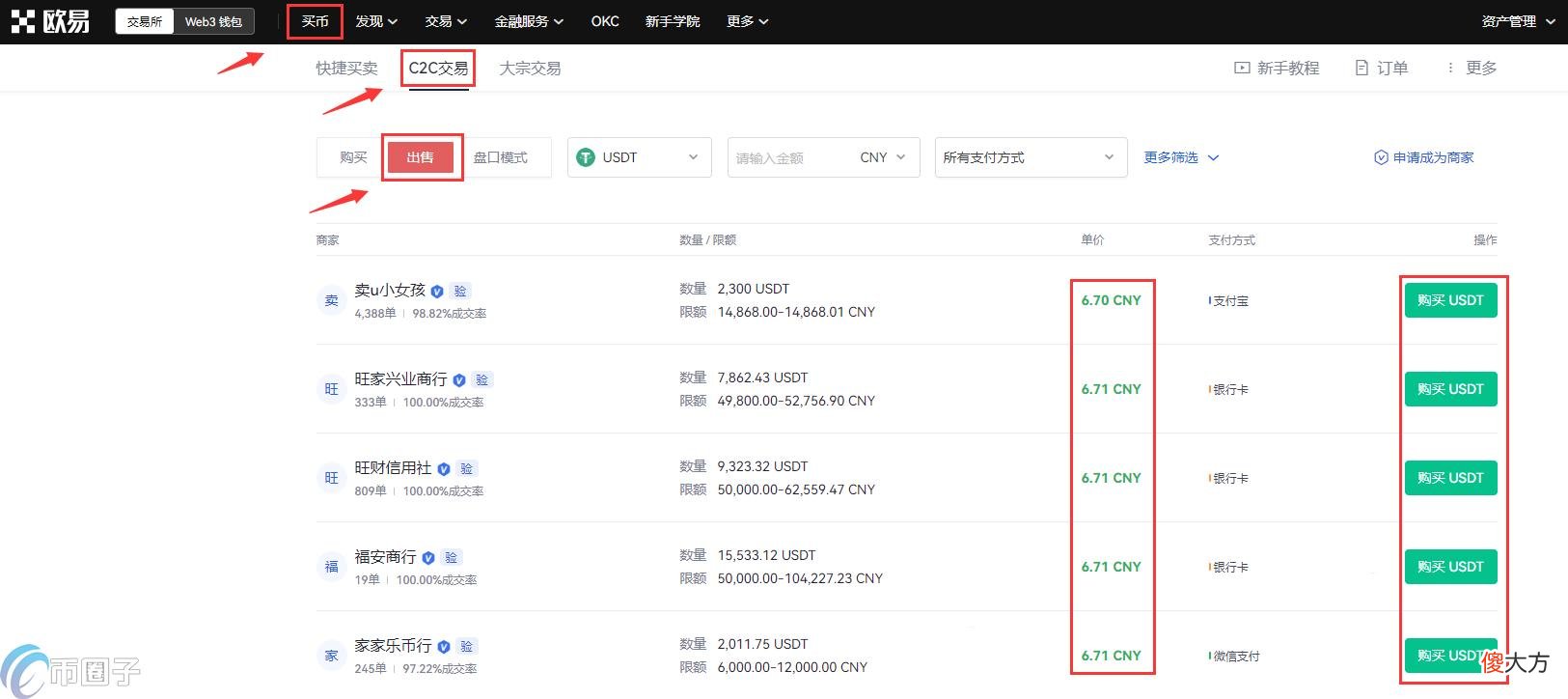Click the 6.70 CNY price
The width and height of the screenshot is (1568, 699).
[1111, 300]
